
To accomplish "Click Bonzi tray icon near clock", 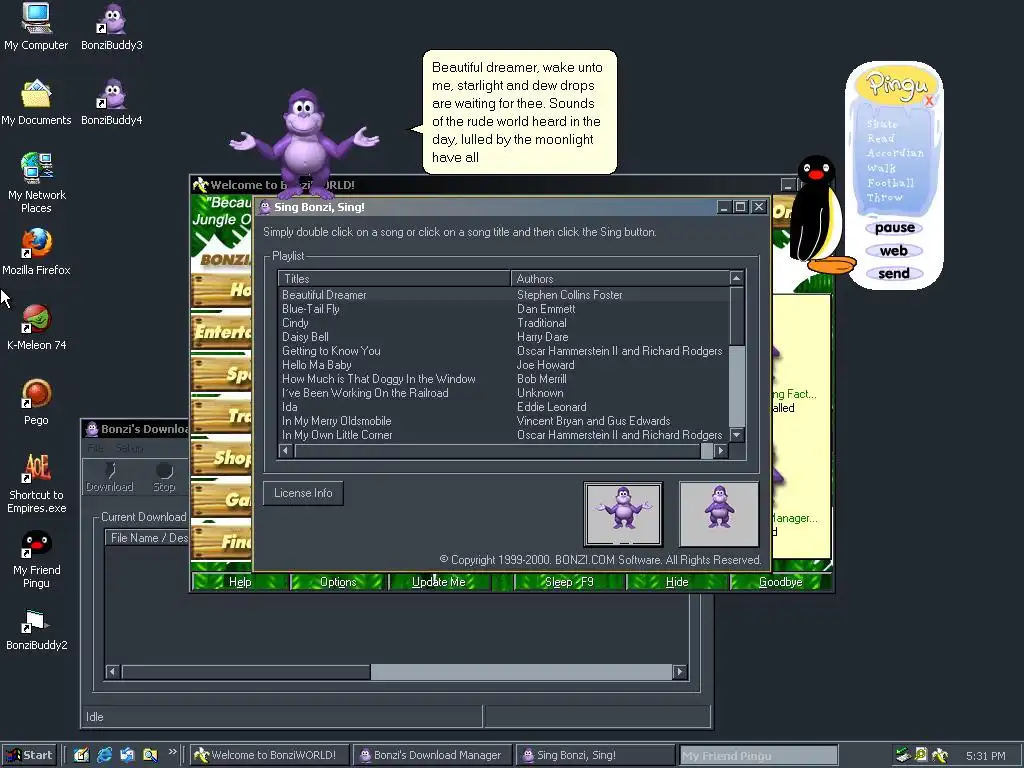I will click(x=940, y=755).
